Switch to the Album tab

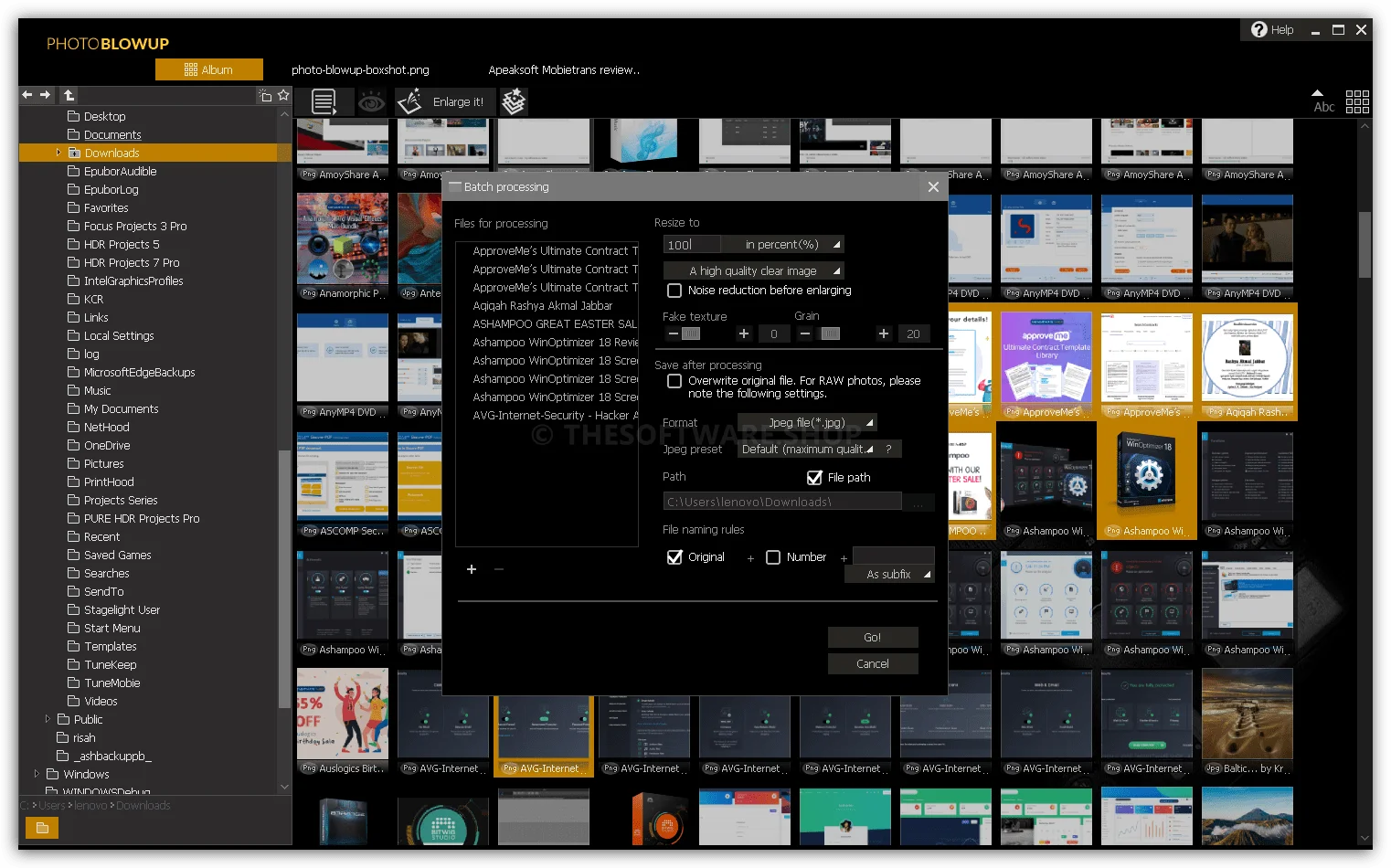[208, 69]
